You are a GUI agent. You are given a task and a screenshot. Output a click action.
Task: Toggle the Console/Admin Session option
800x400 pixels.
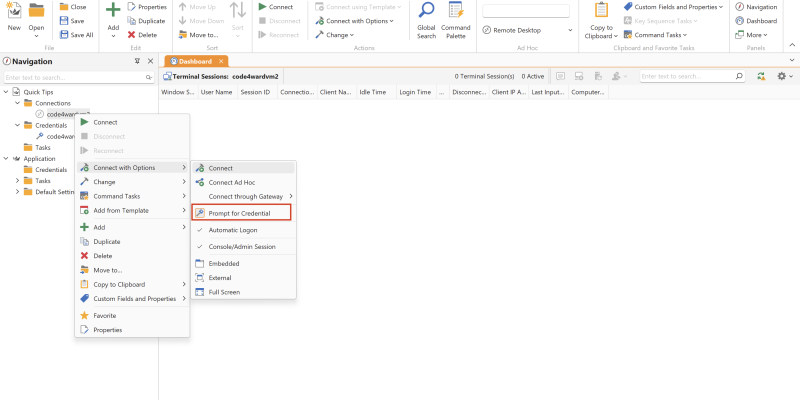tap(241, 246)
